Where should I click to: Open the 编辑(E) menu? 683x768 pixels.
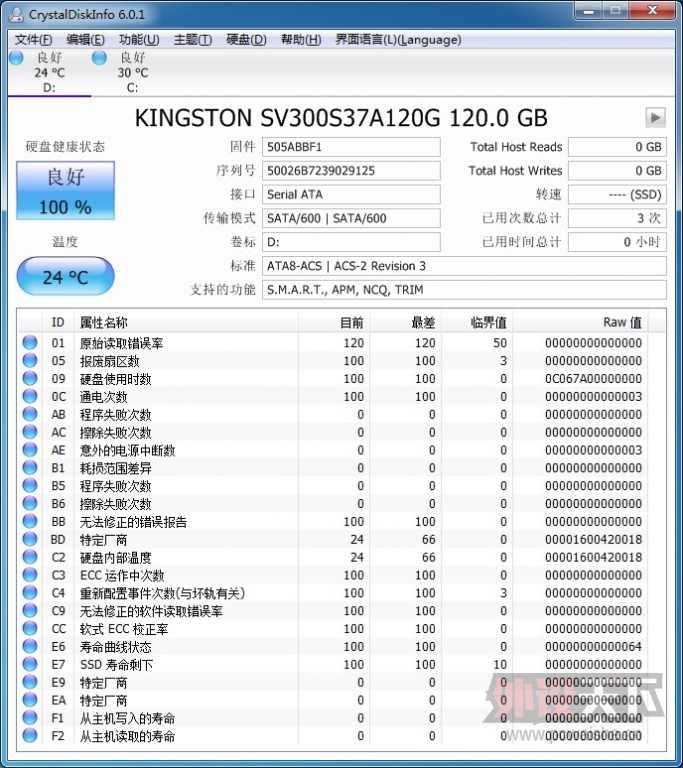[85, 40]
